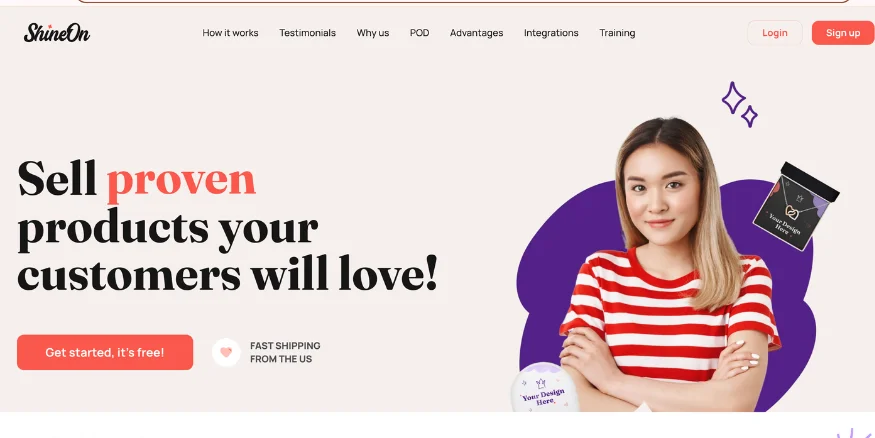Select POD in the top navigation

(x=420, y=33)
